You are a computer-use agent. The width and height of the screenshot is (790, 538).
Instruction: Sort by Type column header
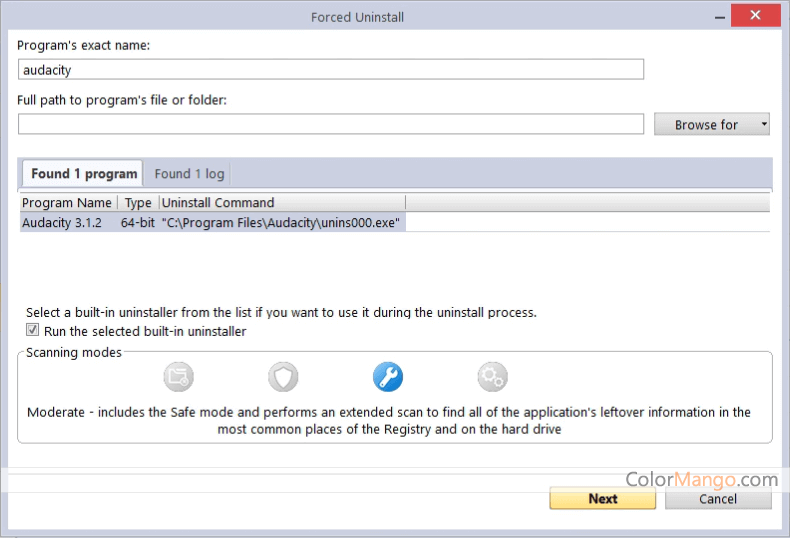(x=138, y=203)
